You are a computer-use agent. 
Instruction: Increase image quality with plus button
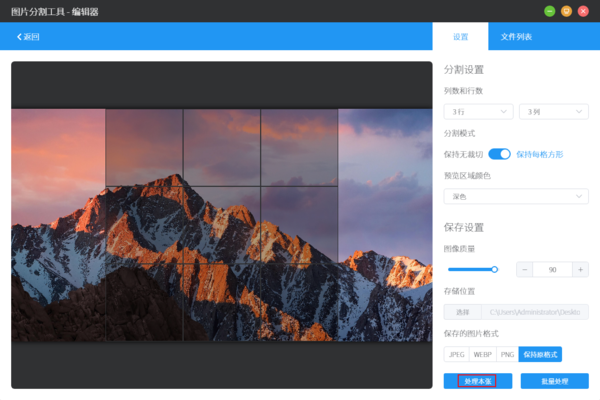pos(580,269)
